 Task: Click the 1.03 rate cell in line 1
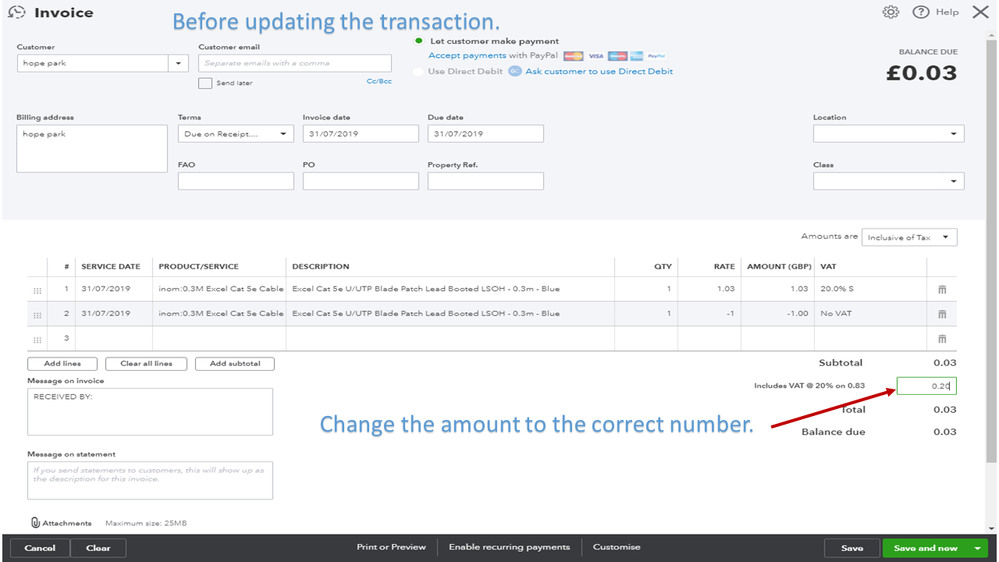707,289
